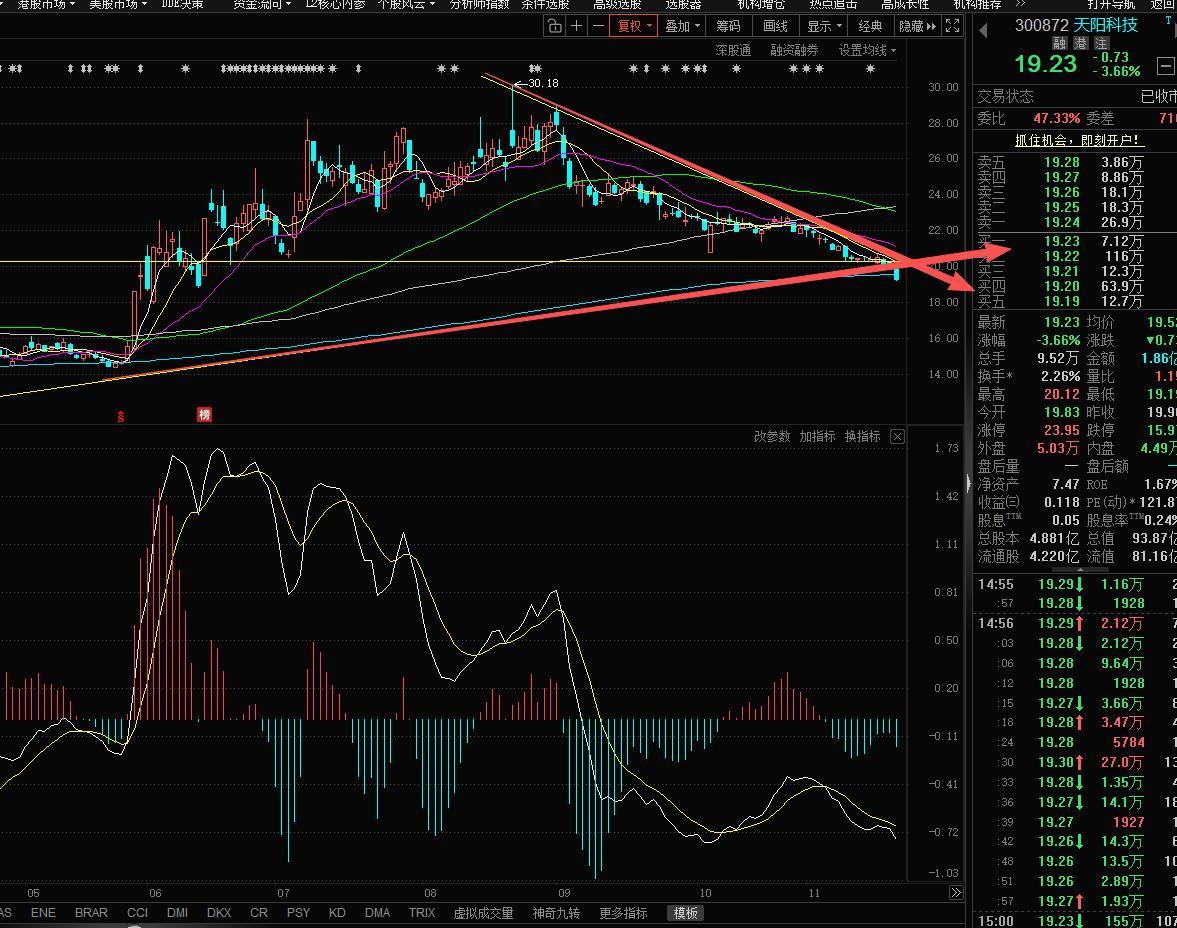This screenshot has width=1177, height=928.
Task: Open the 美股市场 top menu dropdown
Action: 118,5
